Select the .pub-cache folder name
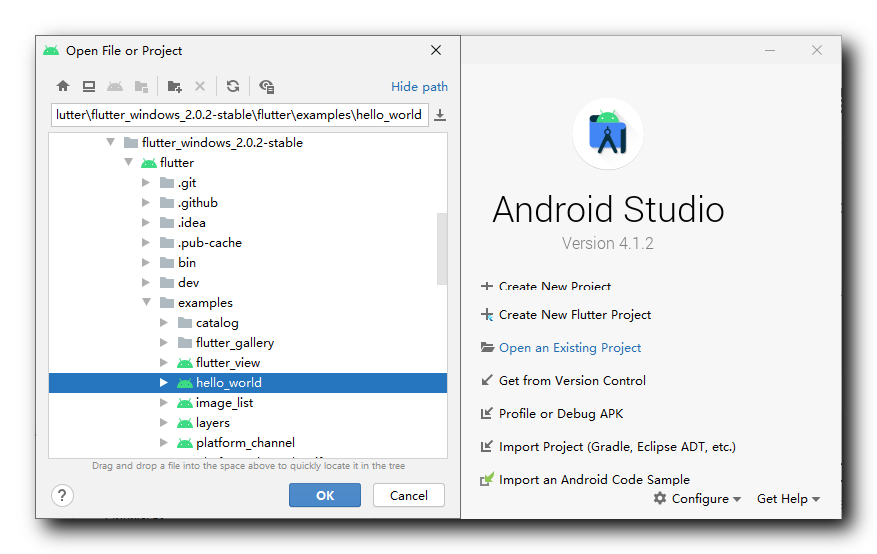The width and height of the screenshot is (877, 554). click(210, 243)
